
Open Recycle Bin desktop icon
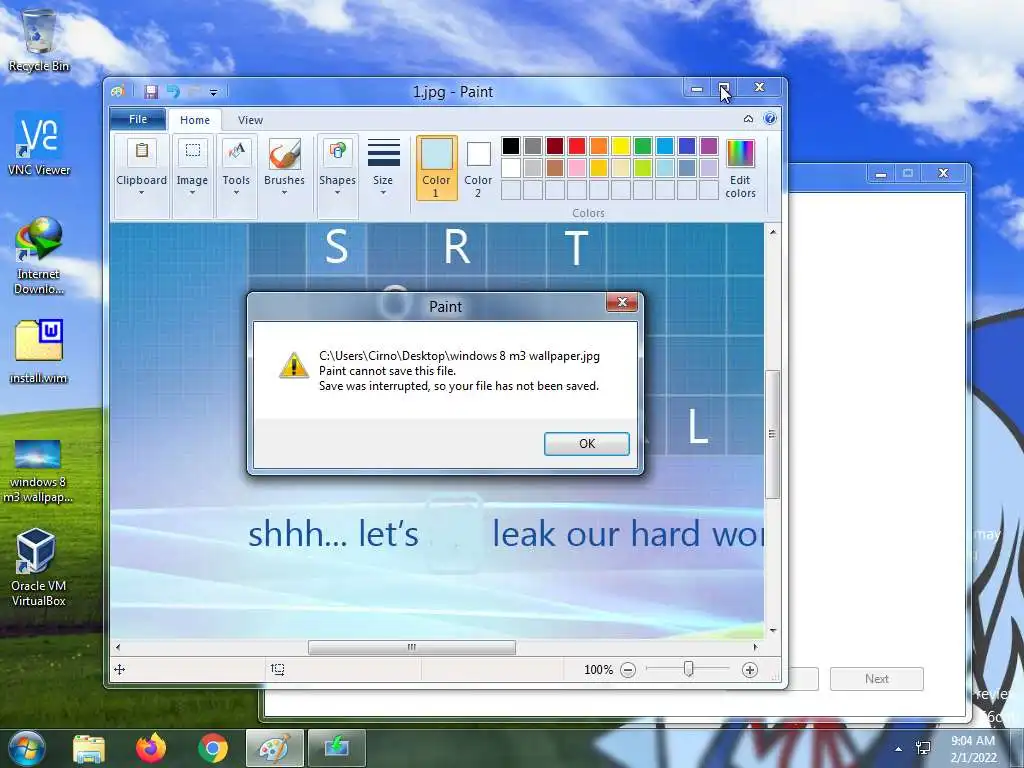[x=39, y=40]
